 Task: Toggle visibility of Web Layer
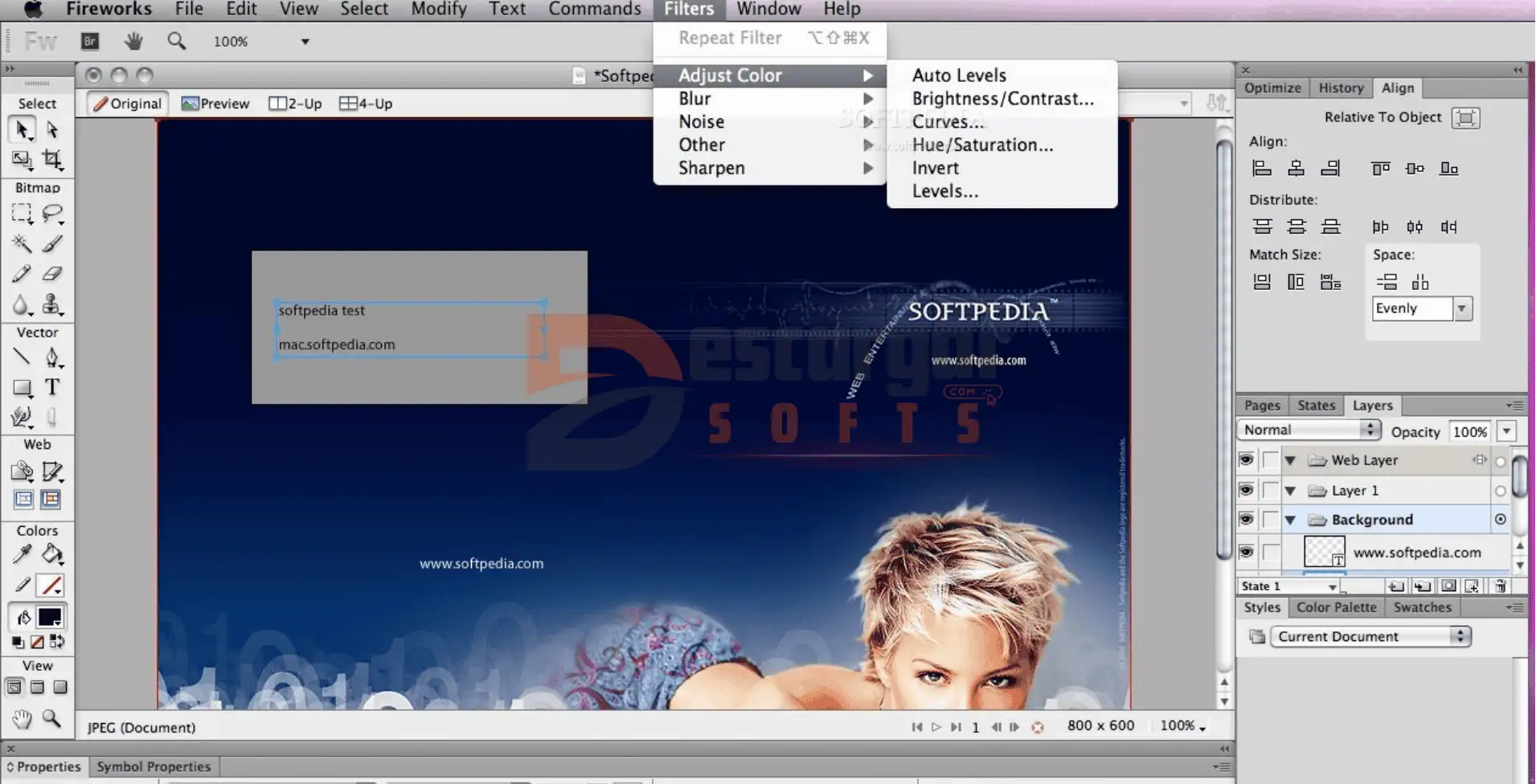[x=1246, y=460]
